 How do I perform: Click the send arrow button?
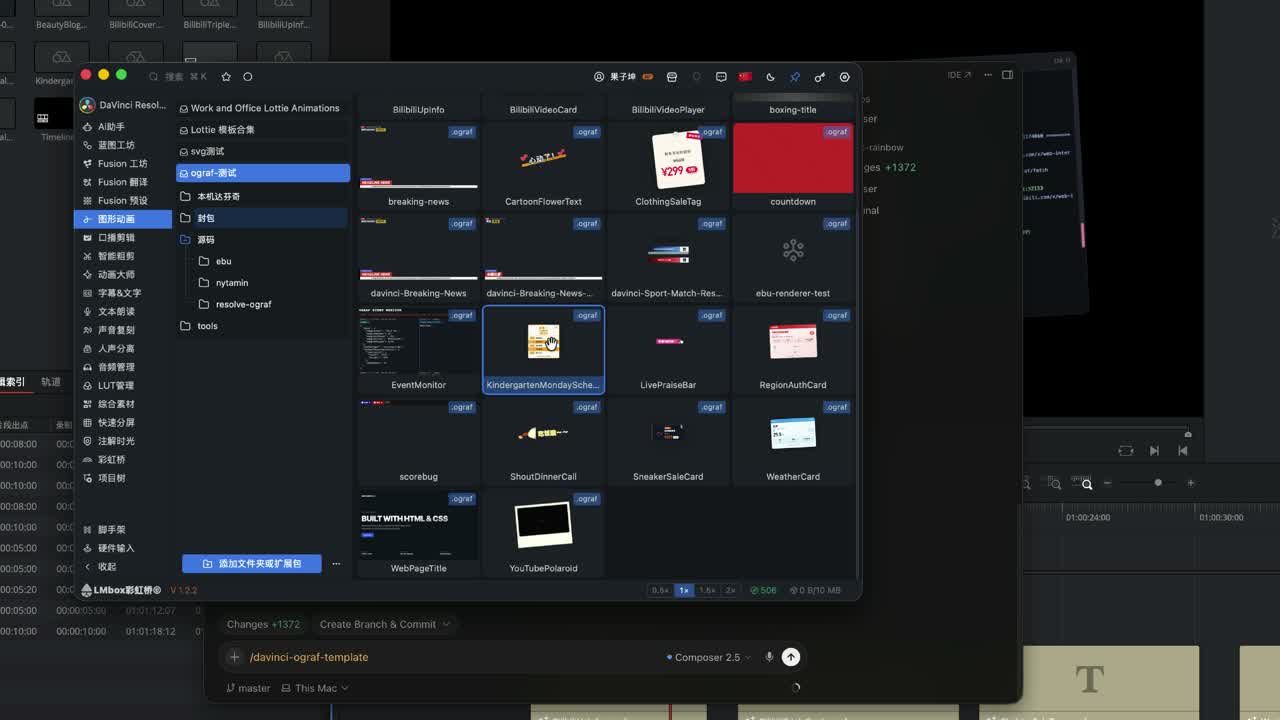791,657
